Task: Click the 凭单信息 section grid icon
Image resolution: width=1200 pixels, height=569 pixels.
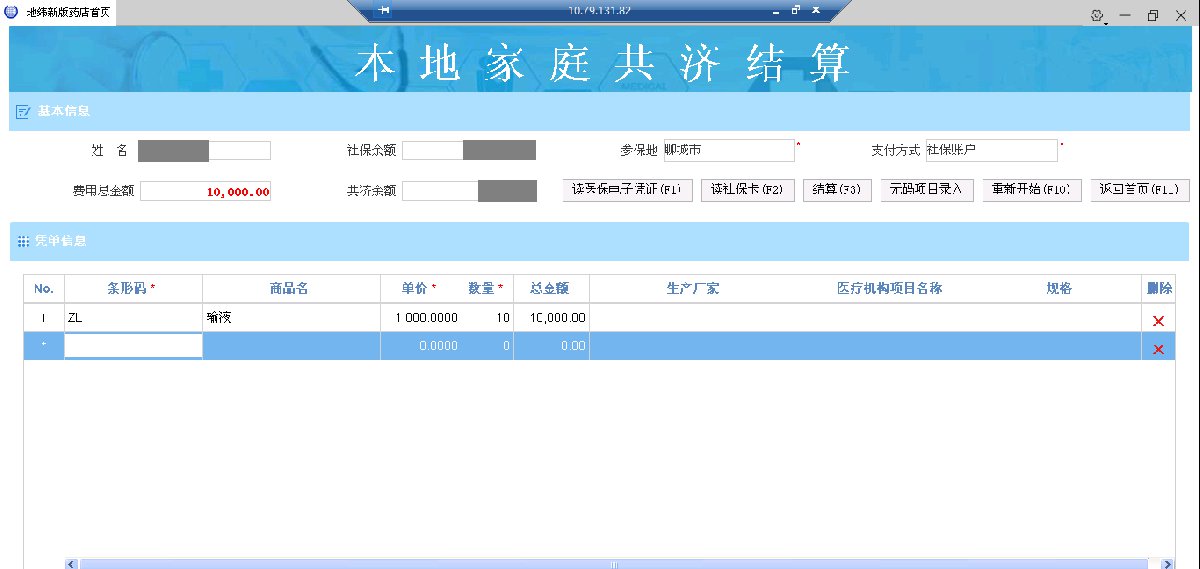Action: tap(23, 241)
